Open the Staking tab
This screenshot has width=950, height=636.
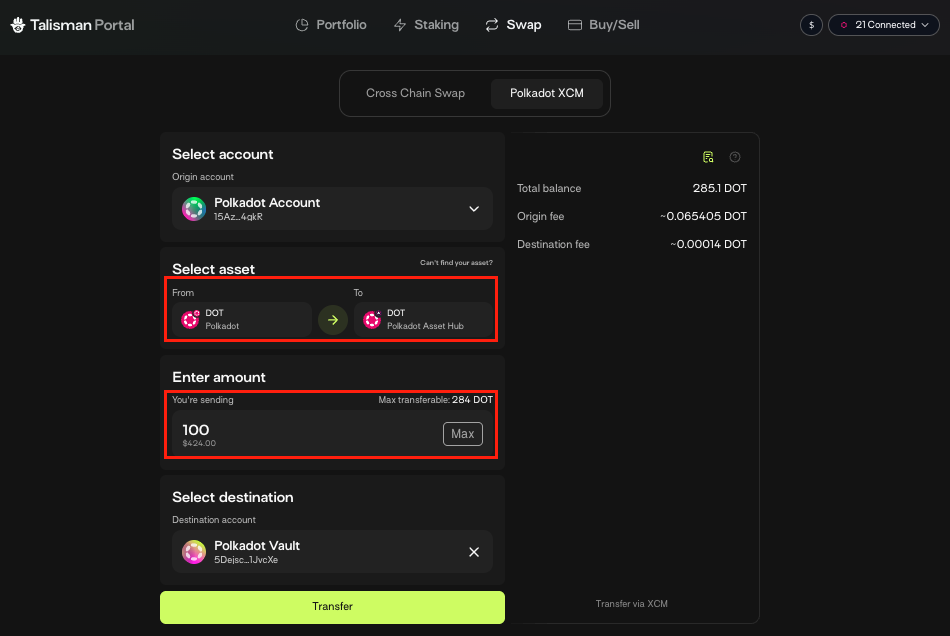[427, 25]
